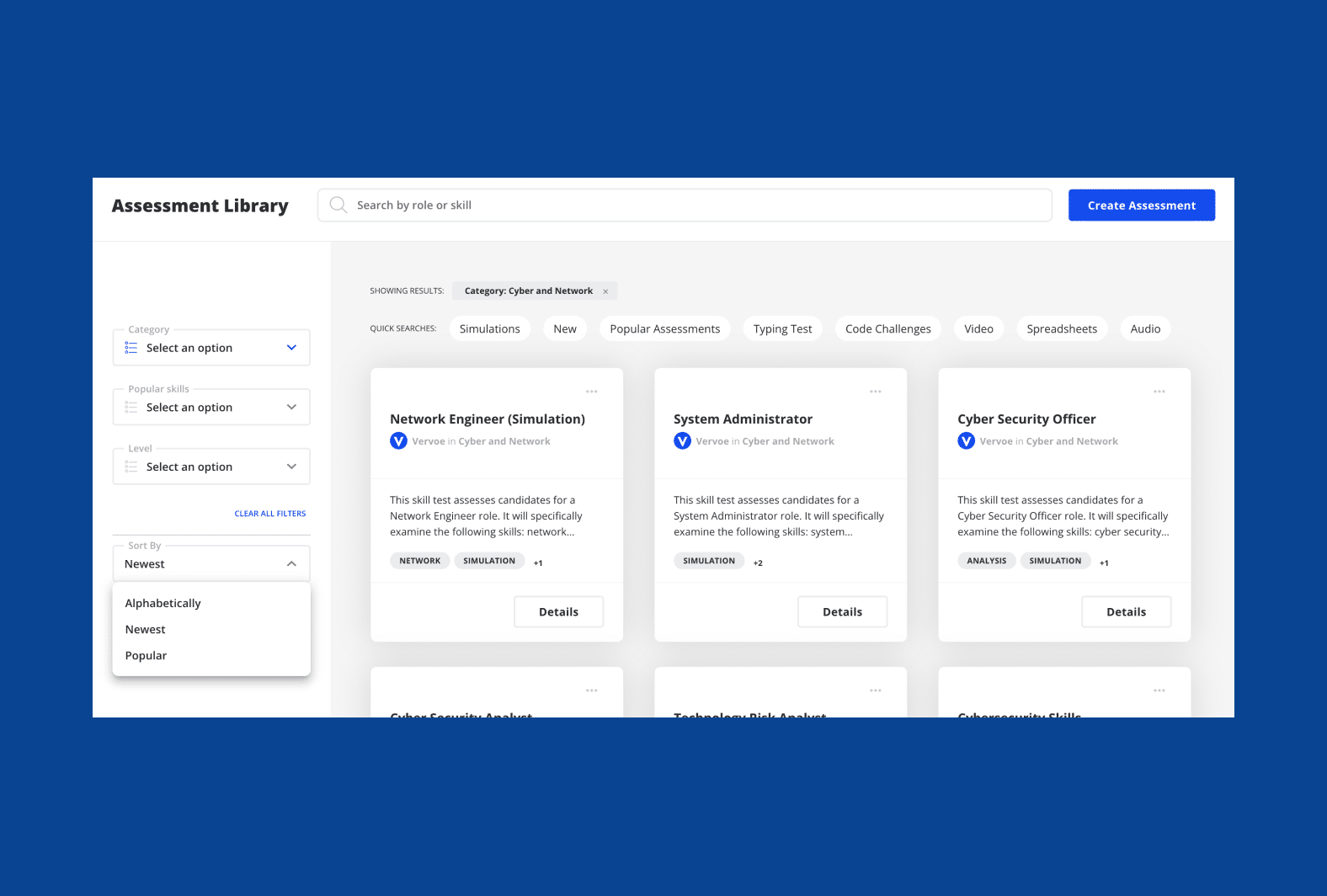Click the Create Assessment button
Viewport: 1327px width, 896px height.
1142,205
